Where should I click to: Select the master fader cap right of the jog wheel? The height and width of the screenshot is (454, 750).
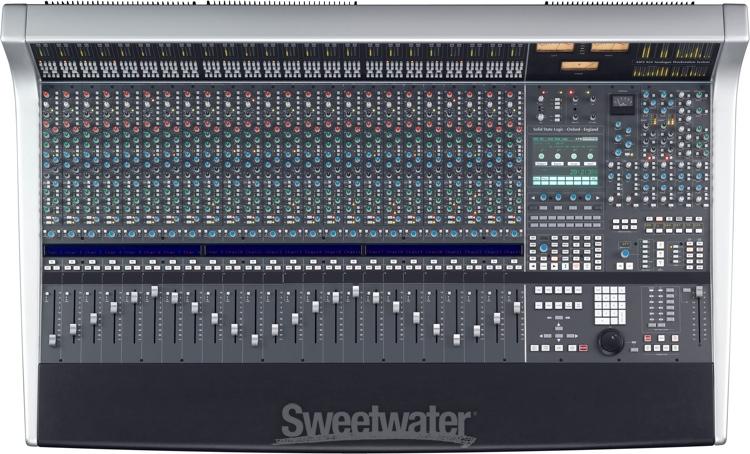699,291
